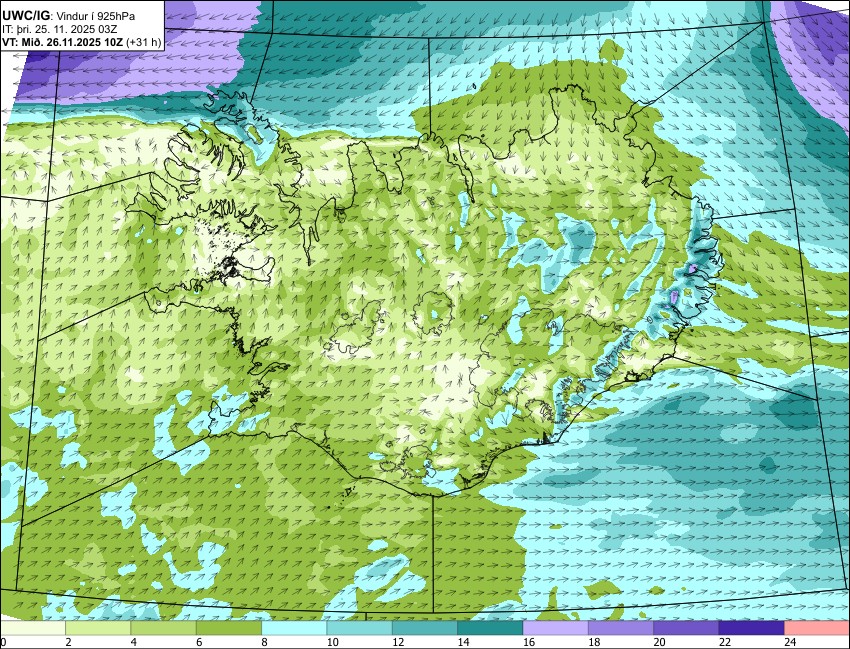Click the 16–18 m/s lavender legend swatch
Image resolution: width=850 pixels, height=649 pixels.
556,628
